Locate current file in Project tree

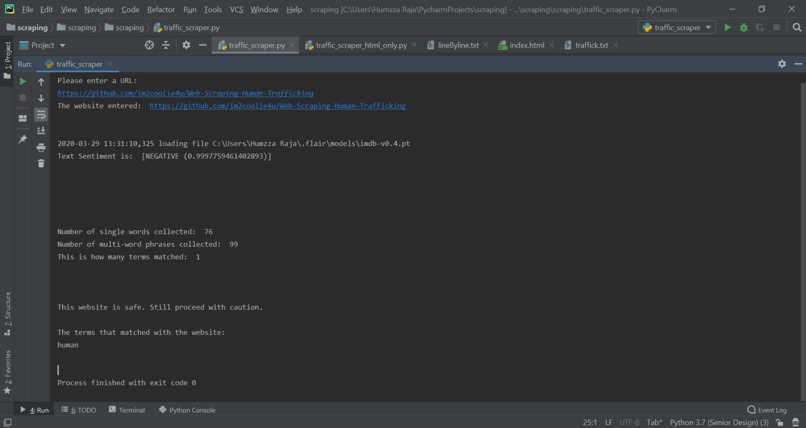tap(149, 45)
